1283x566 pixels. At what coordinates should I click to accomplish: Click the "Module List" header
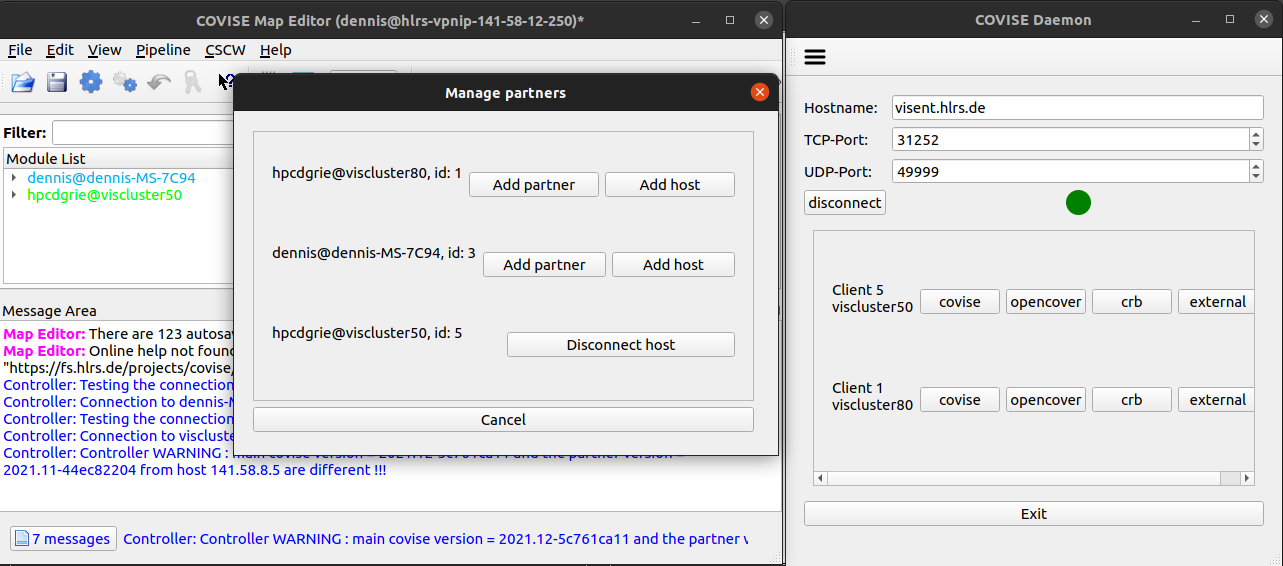point(46,158)
